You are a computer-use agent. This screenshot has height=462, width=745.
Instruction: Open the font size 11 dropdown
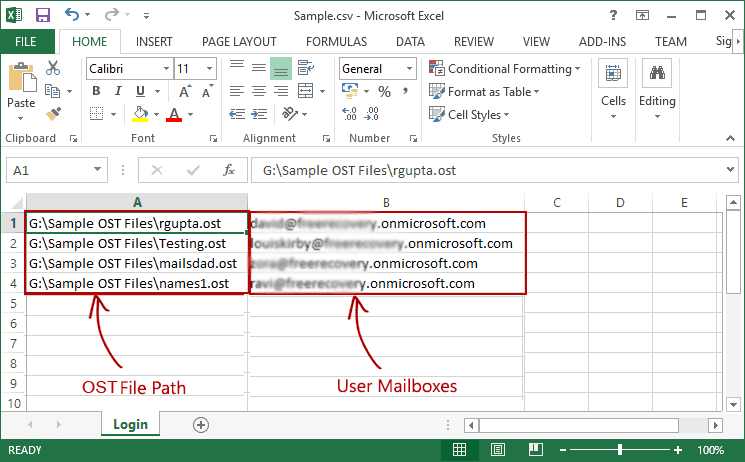tap(209, 68)
